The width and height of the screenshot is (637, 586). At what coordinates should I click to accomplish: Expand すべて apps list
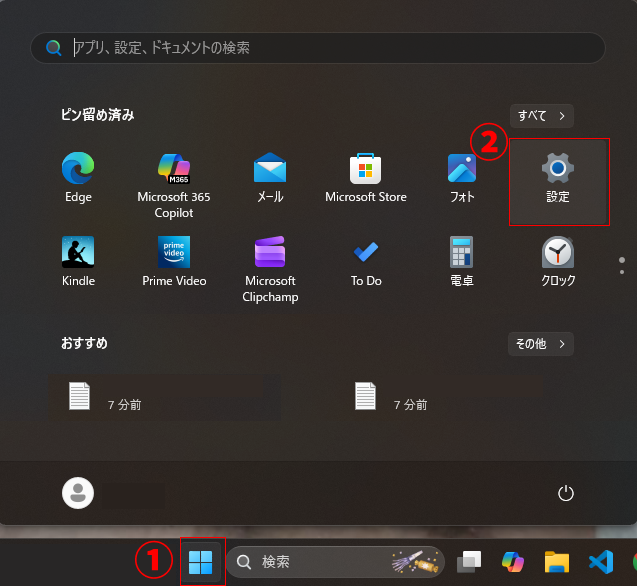(x=541, y=116)
